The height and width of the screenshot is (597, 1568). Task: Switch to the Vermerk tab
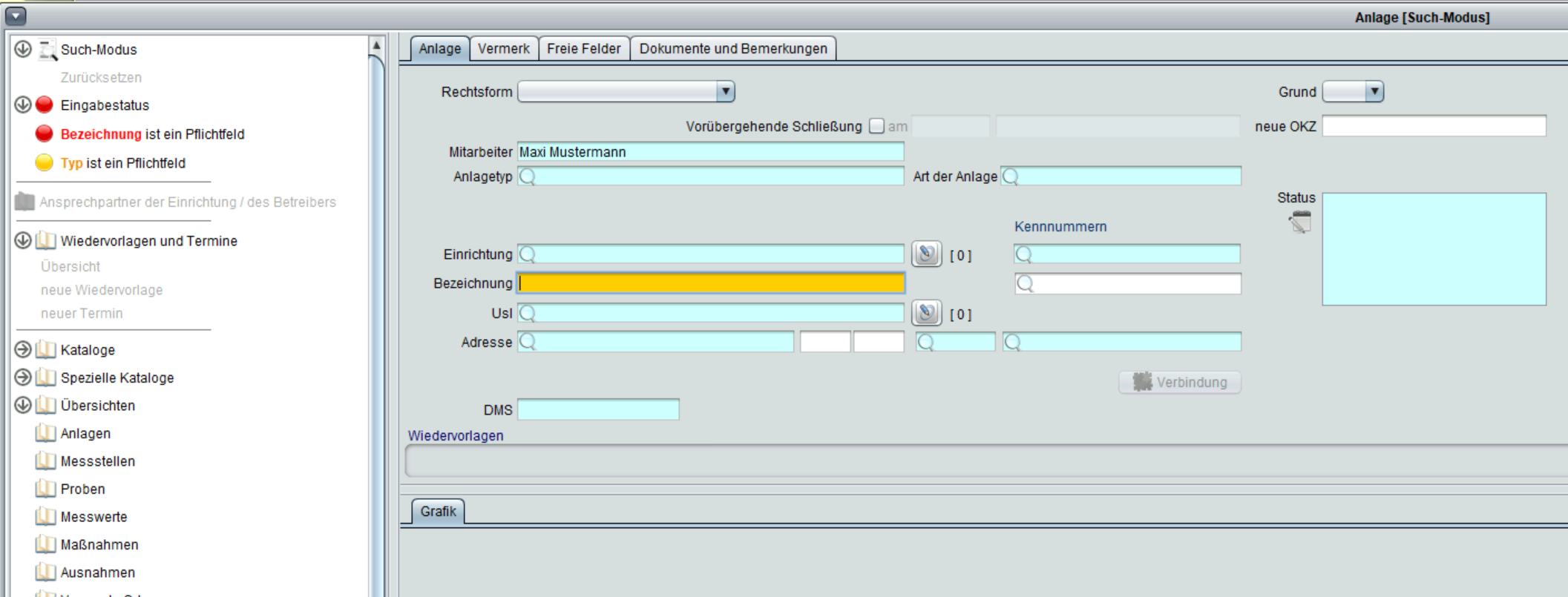coord(503,49)
